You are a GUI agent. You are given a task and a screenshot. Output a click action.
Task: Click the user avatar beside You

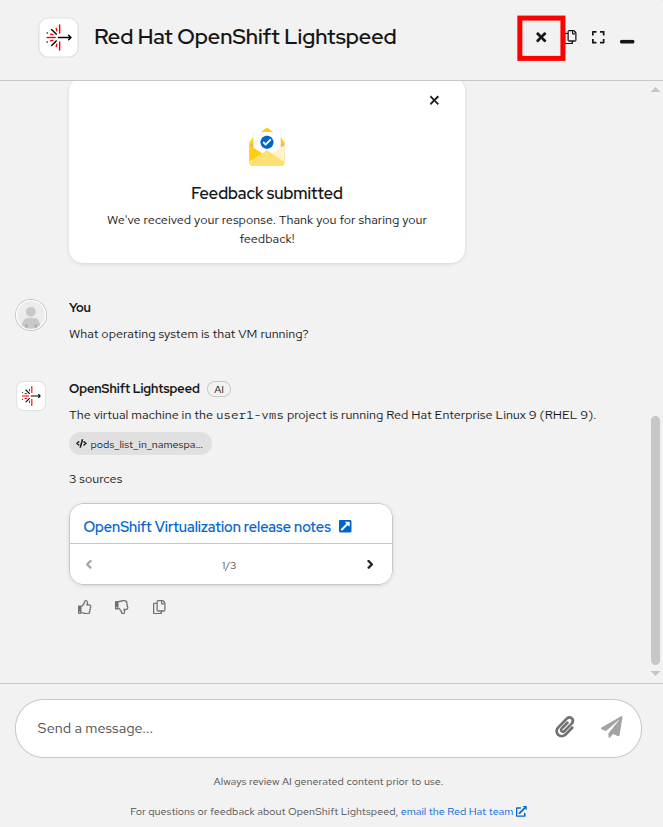click(x=32, y=315)
